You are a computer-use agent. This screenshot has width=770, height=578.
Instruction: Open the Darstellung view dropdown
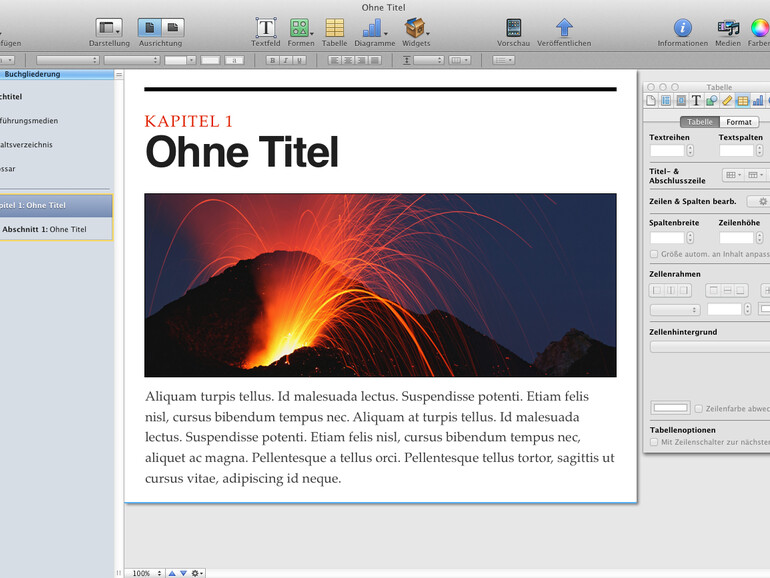tap(109, 28)
